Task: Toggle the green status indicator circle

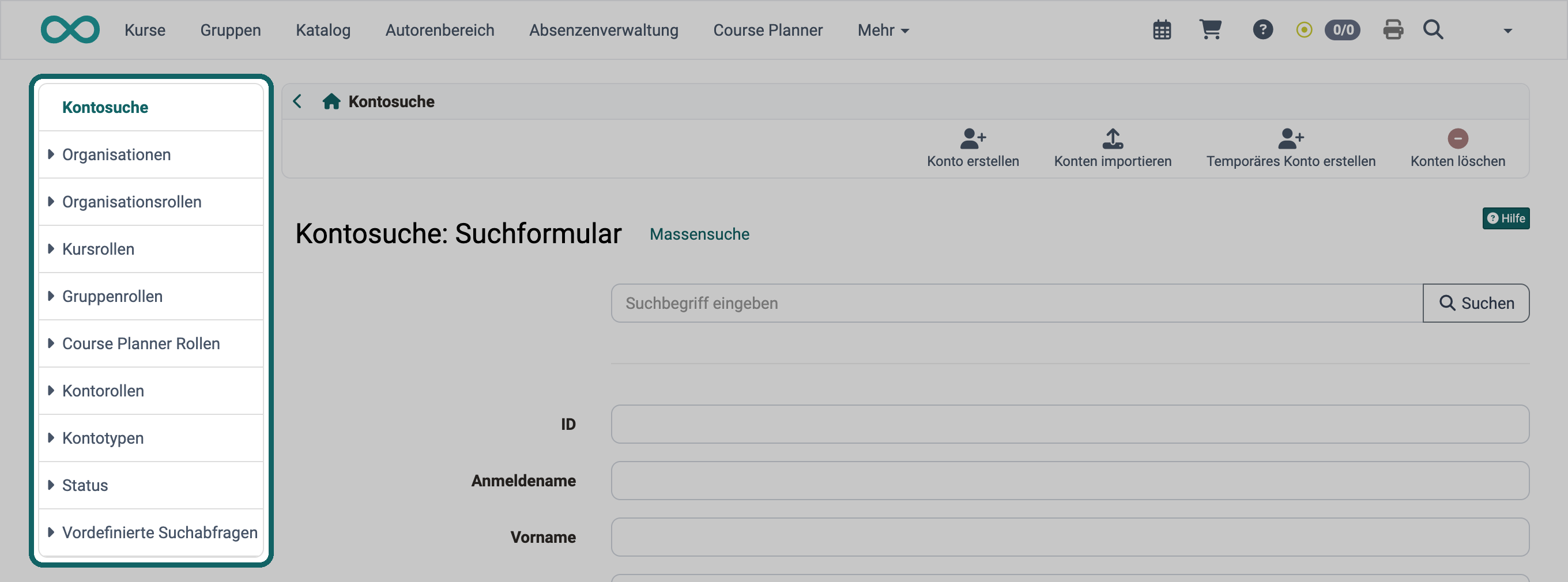Action: [1304, 30]
